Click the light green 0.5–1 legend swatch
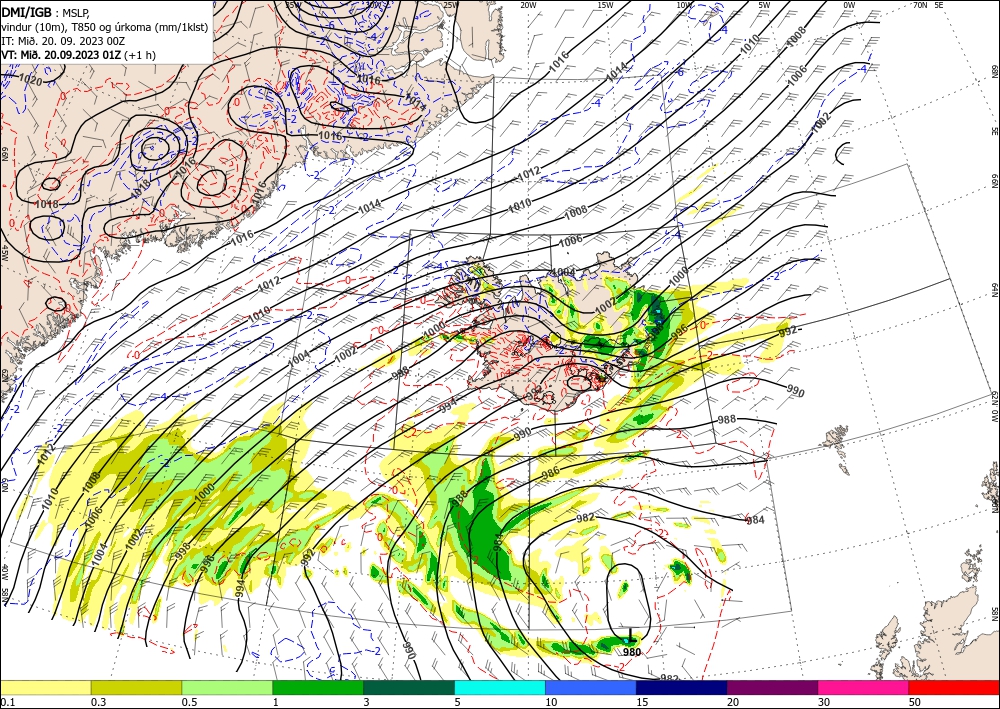 [x=227, y=687]
